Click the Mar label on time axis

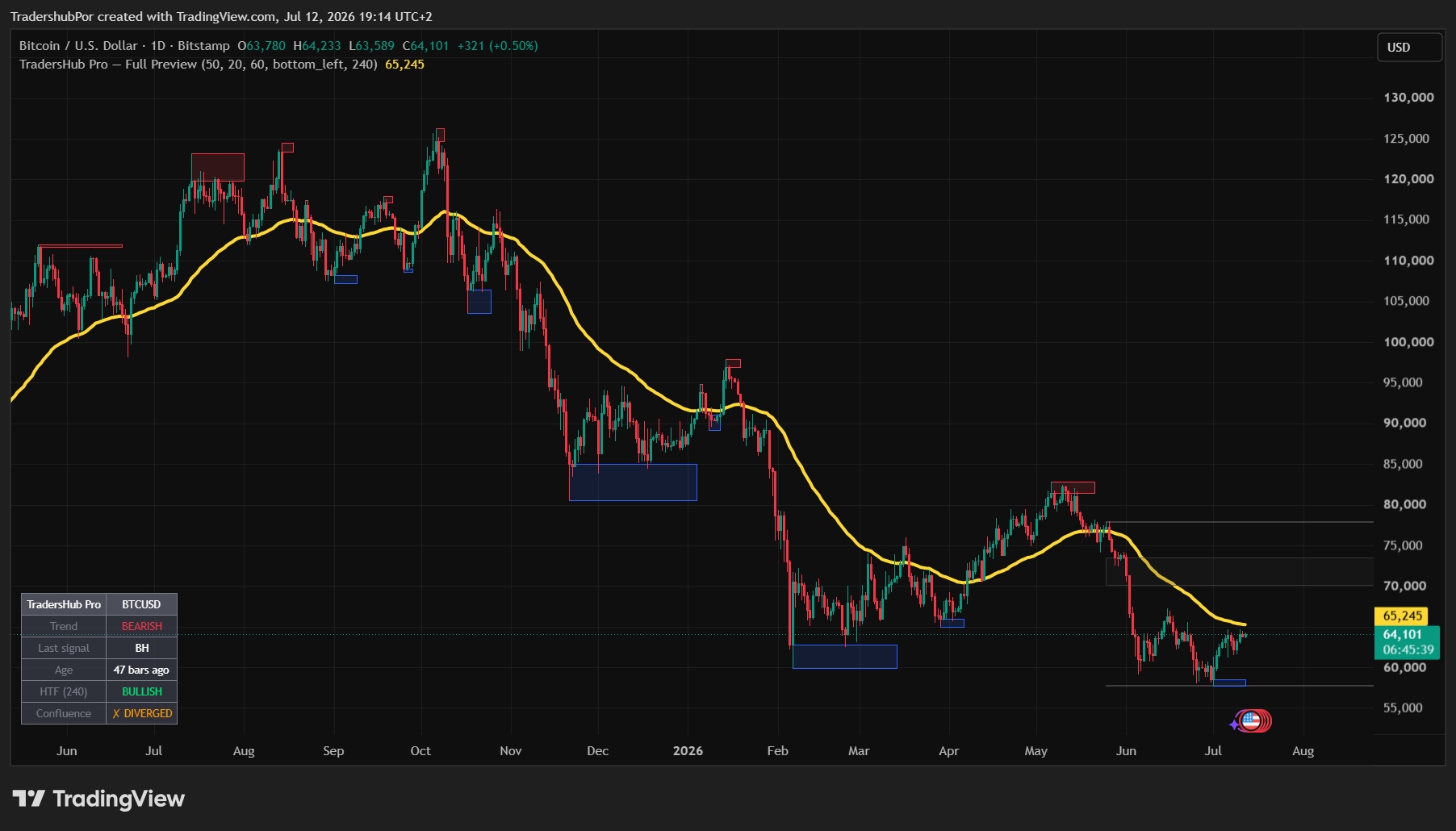[x=859, y=751]
